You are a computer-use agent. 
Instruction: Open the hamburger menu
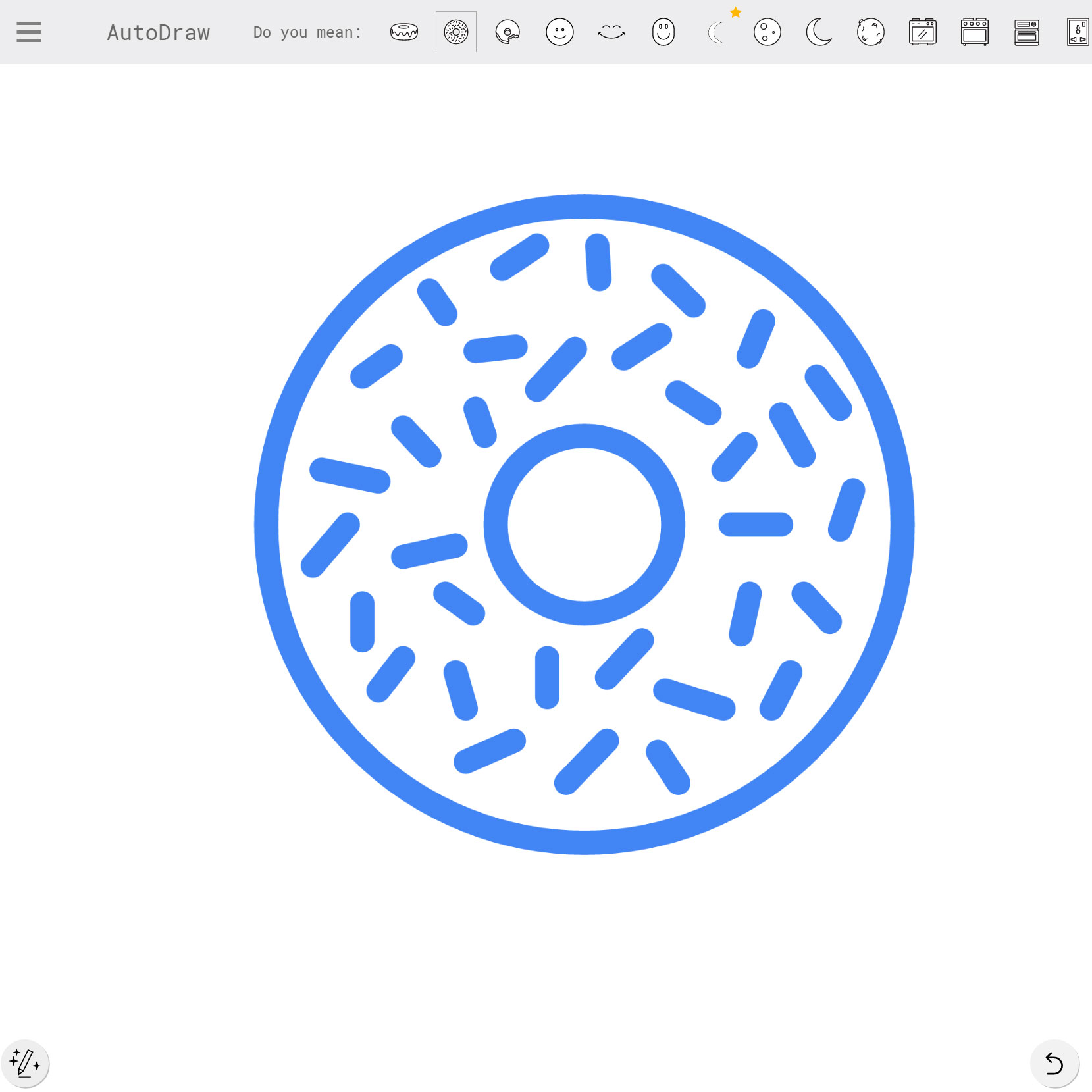coord(29,32)
